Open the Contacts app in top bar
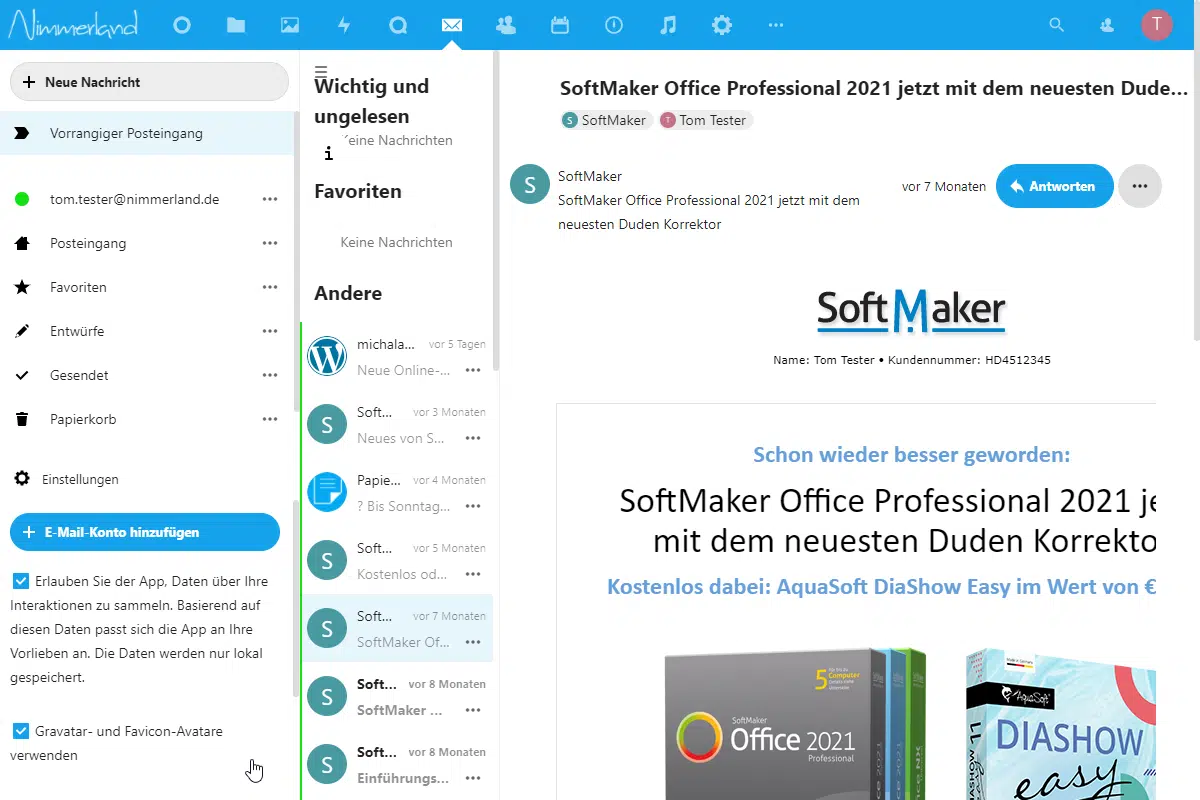 point(506,25)
